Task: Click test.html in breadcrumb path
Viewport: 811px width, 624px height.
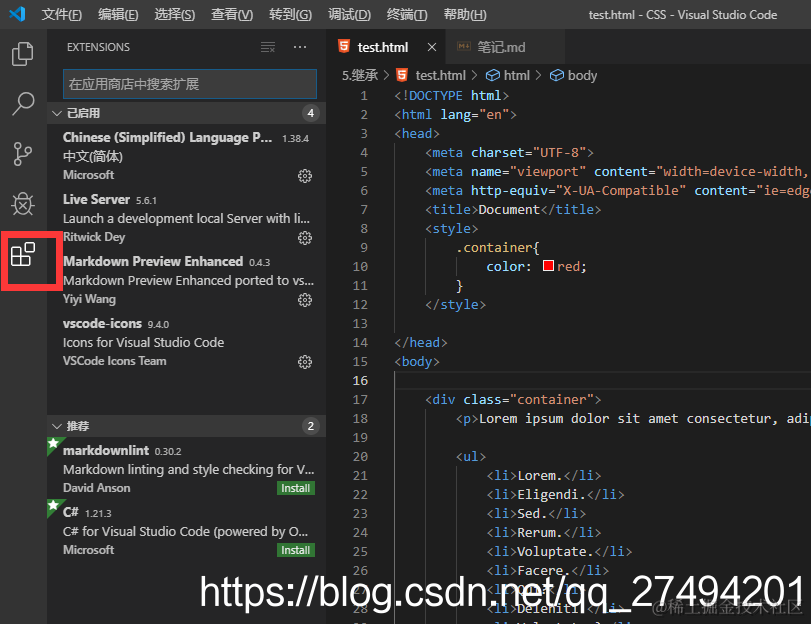Action: pos(441,76)
